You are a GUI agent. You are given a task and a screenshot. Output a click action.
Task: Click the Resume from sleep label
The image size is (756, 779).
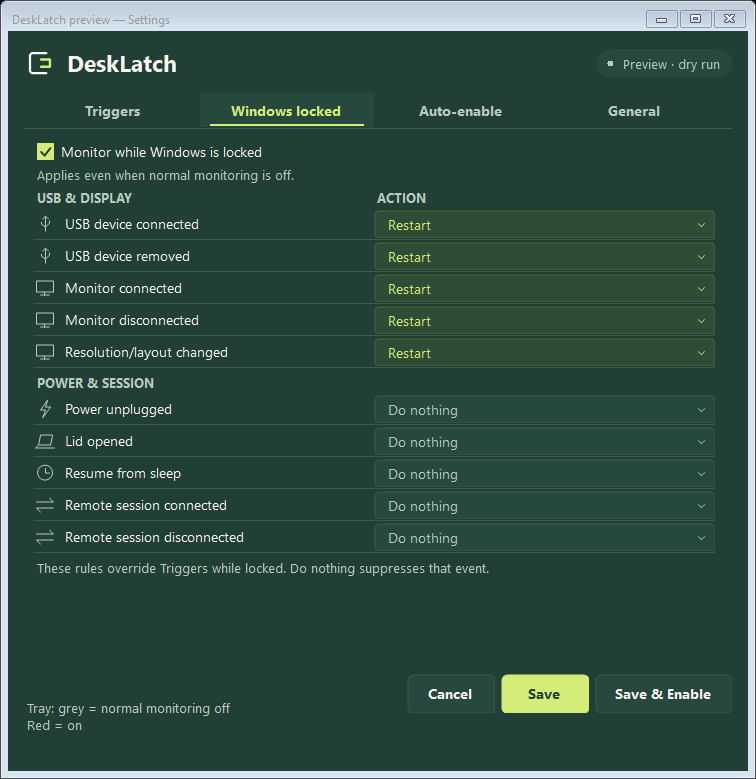[x=123, y=473]
